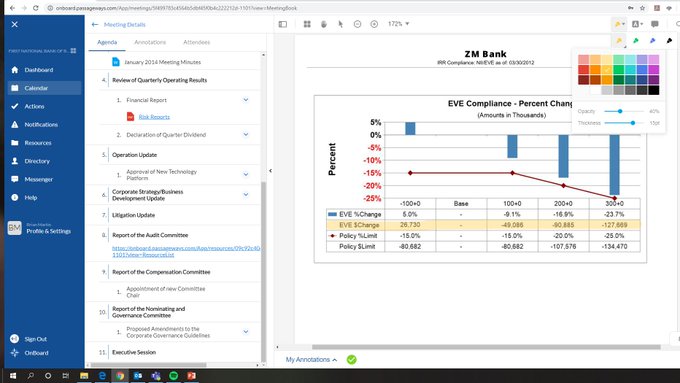This screenshot has height=383, width=680.
Task: Select the pointer selection tool
Action: [340, 24]
